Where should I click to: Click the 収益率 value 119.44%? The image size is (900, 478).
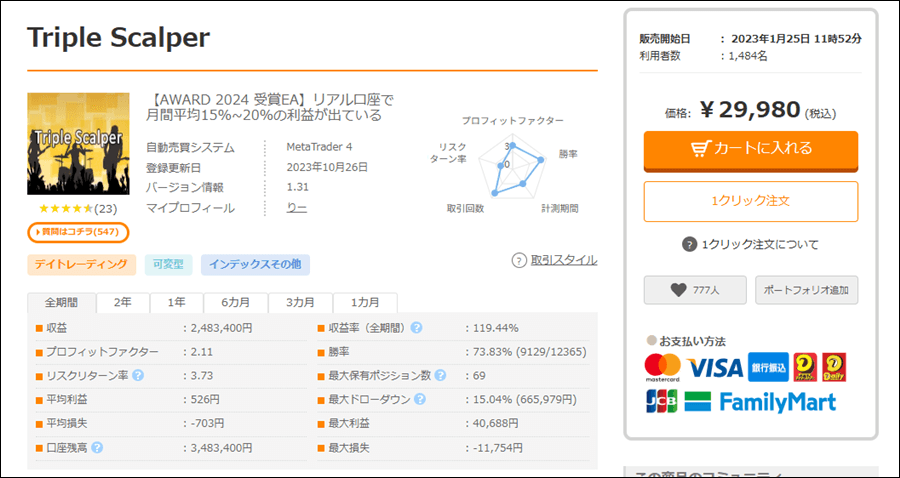point(495,328)
